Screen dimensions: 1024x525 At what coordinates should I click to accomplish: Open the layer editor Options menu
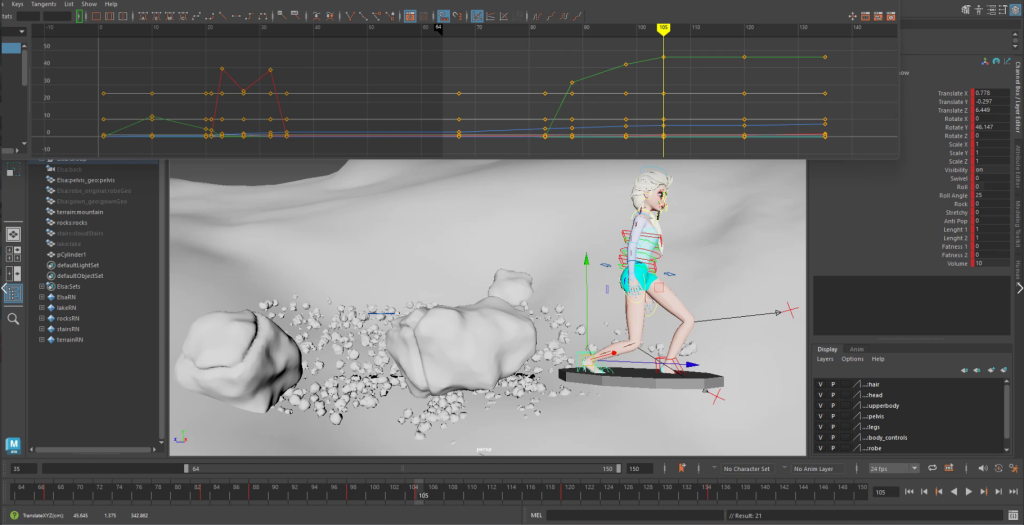click(852, 359)
